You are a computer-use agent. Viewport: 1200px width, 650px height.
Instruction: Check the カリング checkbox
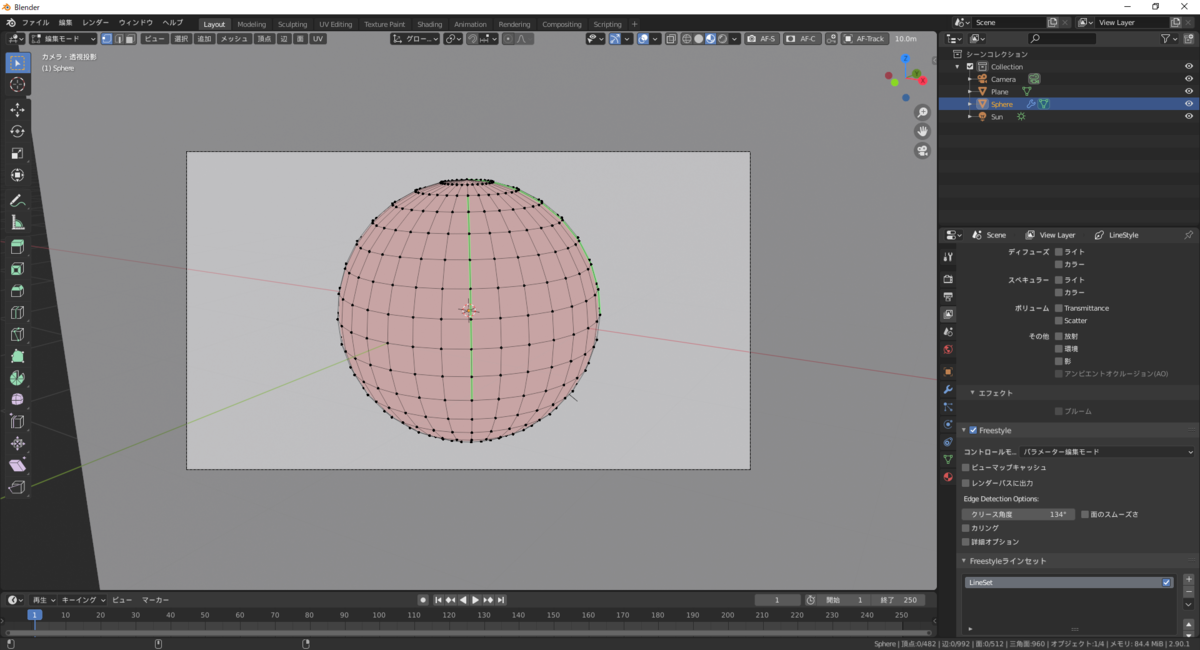click(x=965, y=528)
